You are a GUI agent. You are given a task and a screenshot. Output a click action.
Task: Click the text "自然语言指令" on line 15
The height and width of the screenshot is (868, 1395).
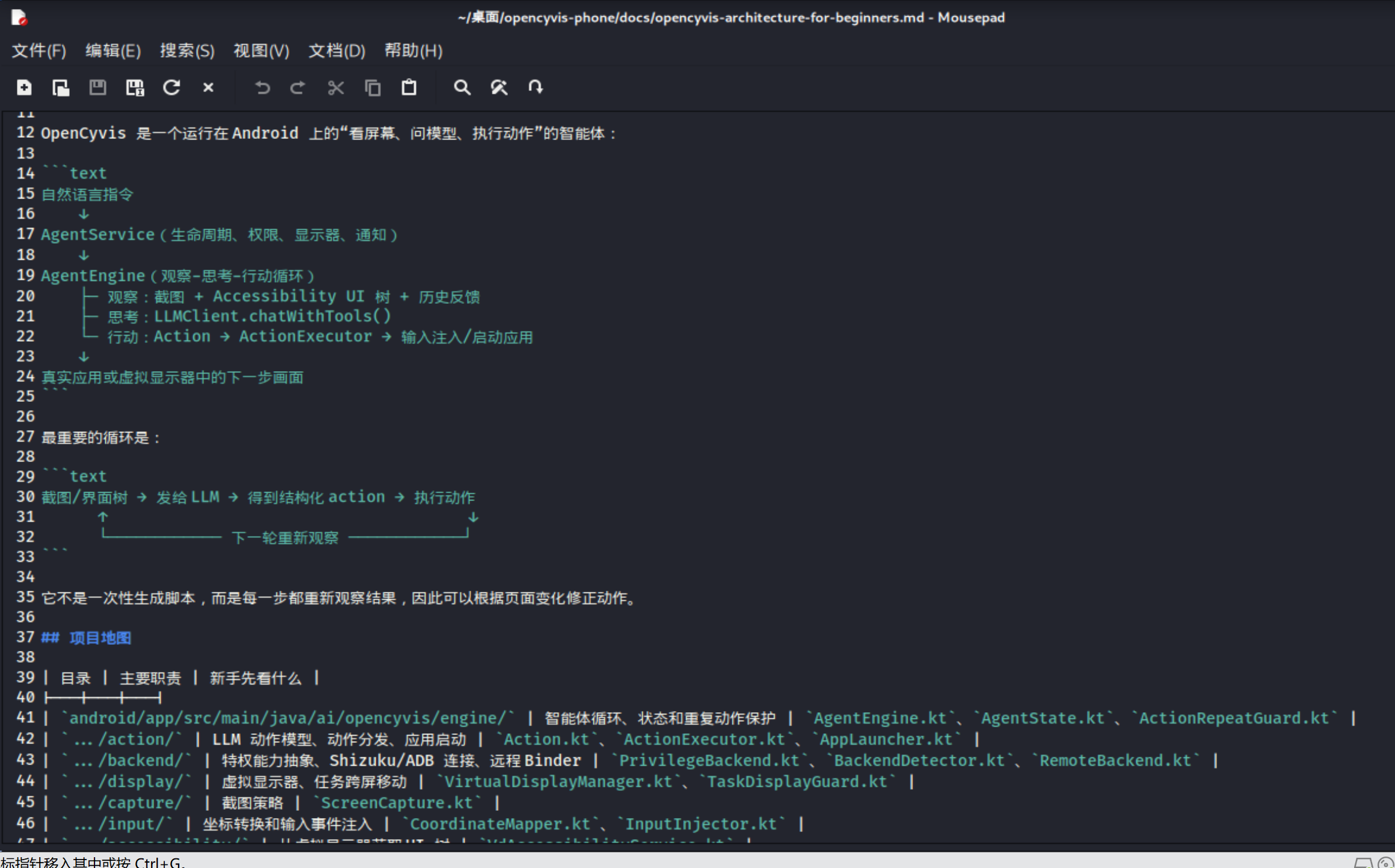click(x=87, y=194)
